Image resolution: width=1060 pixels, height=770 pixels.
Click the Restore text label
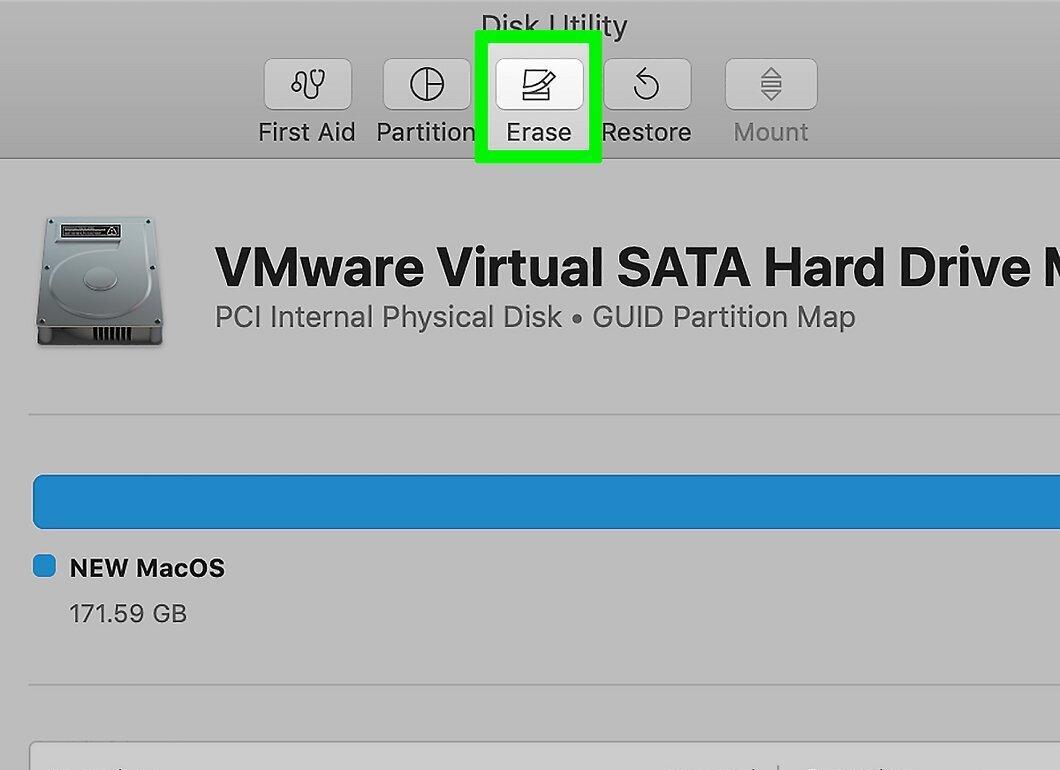coord(646,132)
